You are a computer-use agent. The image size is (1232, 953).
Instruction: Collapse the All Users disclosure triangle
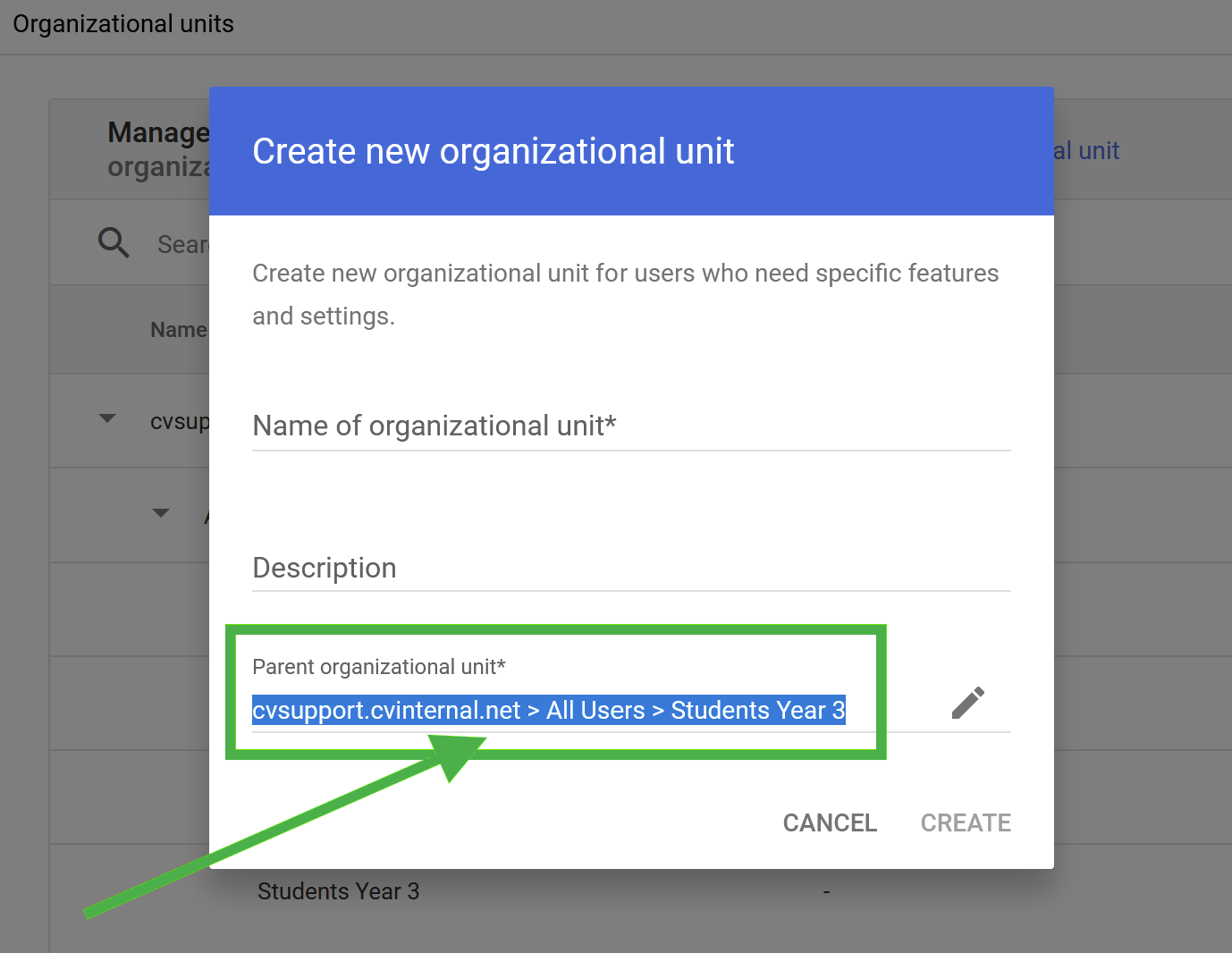tap(160, 513)
